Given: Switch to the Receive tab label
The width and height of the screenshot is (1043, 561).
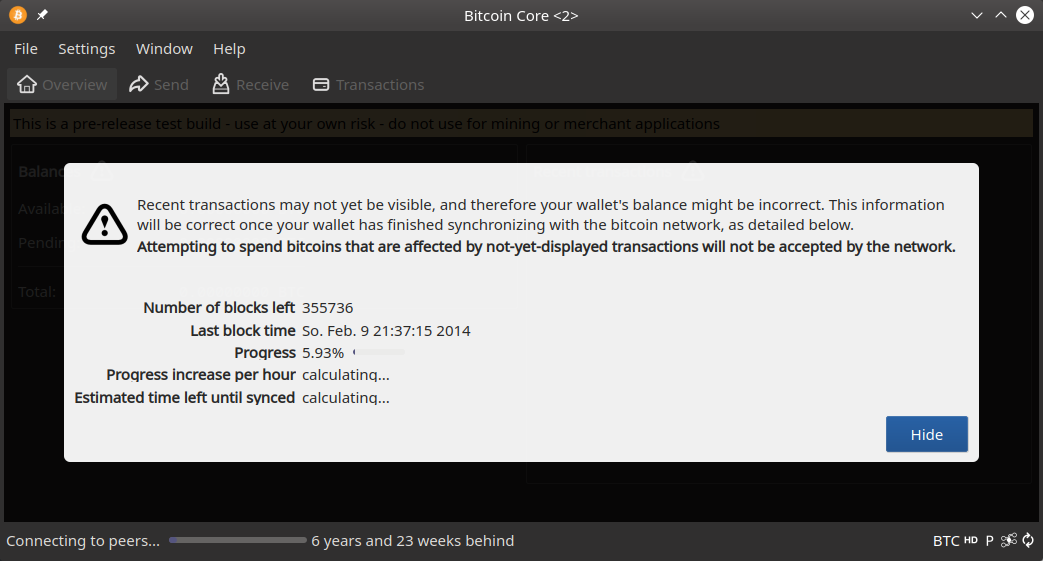Looking at the screenshot, I should [x=263, y=85].
